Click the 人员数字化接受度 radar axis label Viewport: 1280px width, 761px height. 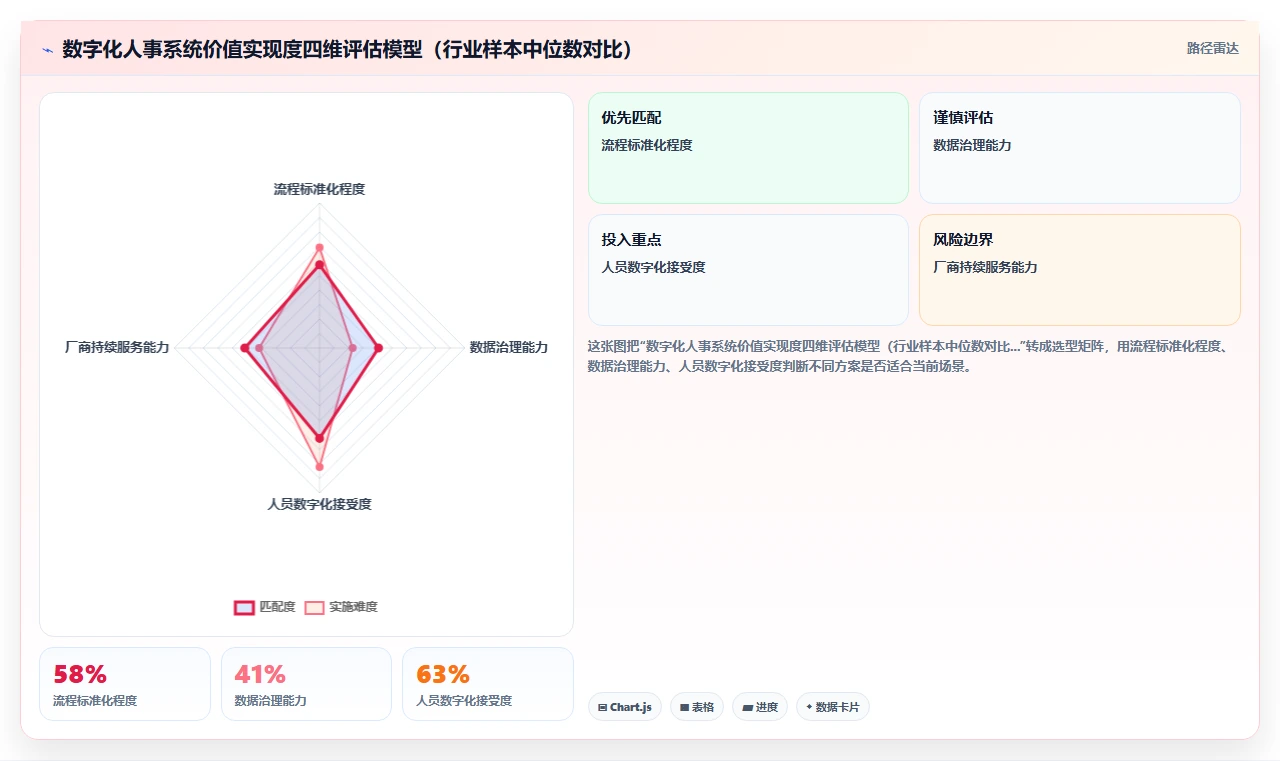(319, 504)
